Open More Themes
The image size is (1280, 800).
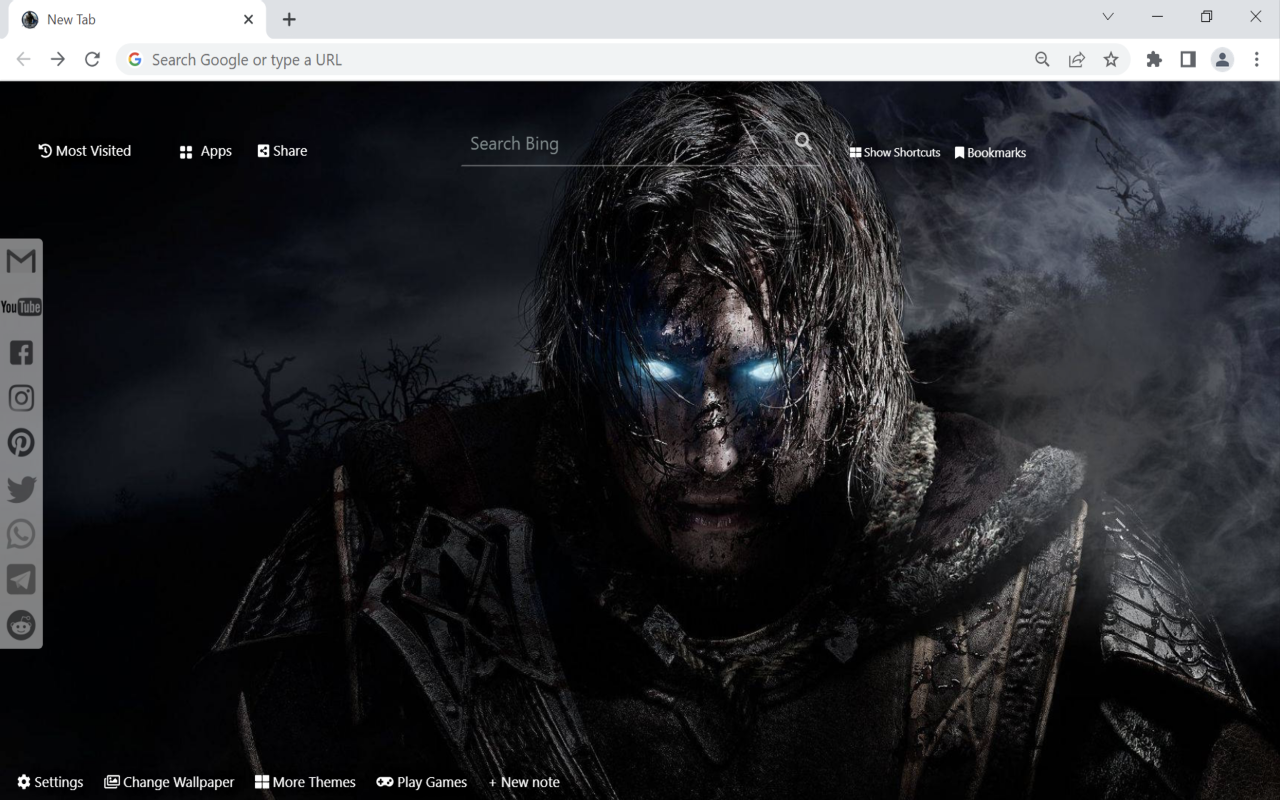[305, 782]
